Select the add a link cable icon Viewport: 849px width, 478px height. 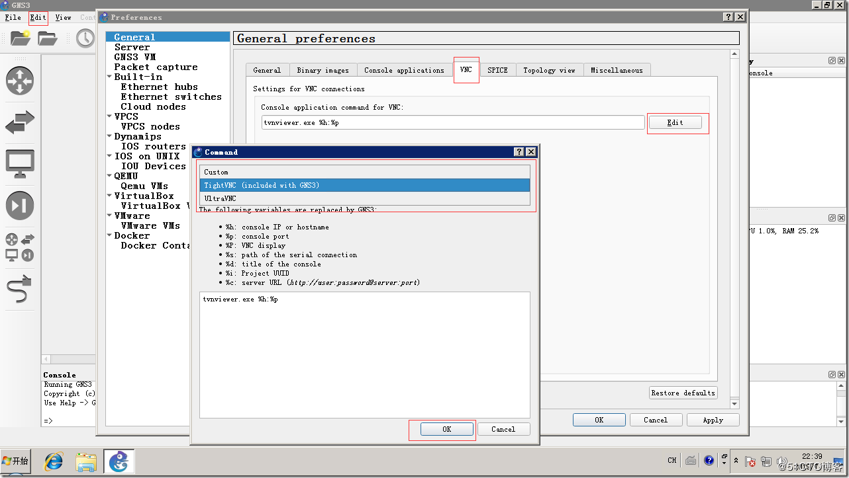20,290
